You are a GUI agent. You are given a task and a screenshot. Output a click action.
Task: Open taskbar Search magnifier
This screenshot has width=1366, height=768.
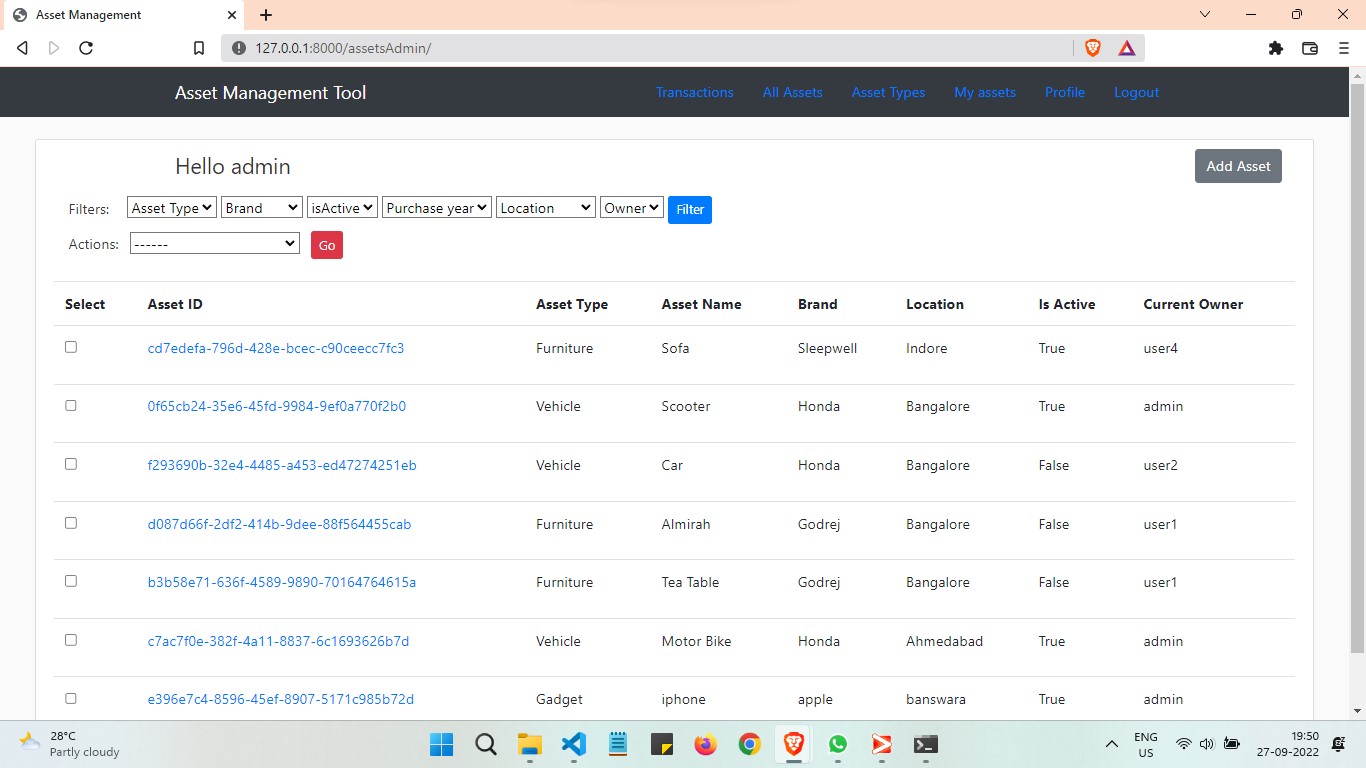(486, 744)
